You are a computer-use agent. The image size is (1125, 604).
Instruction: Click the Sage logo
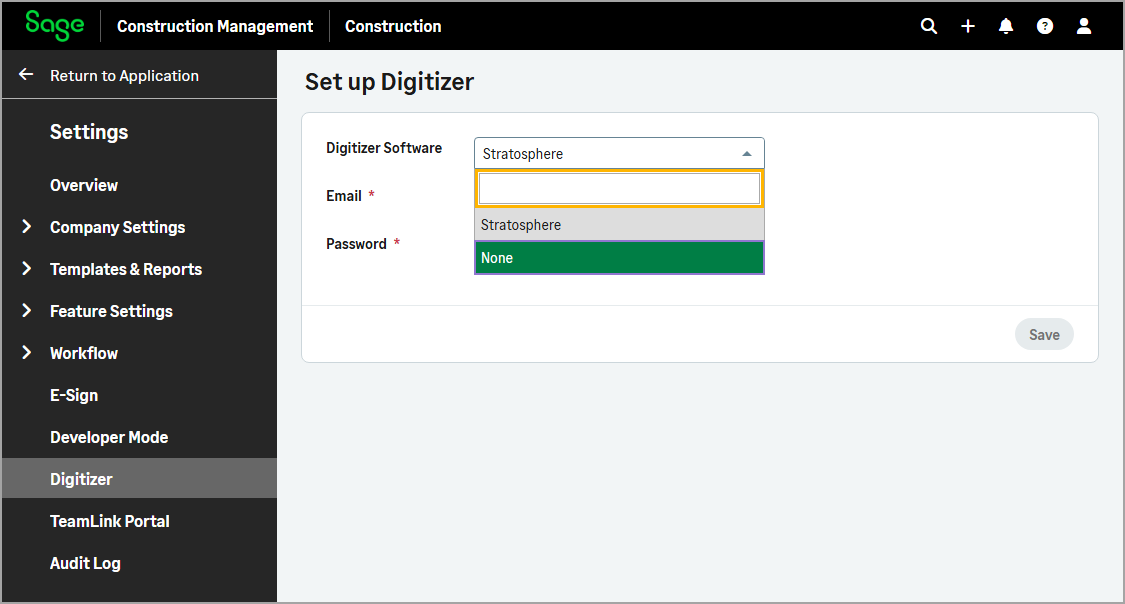55,26
